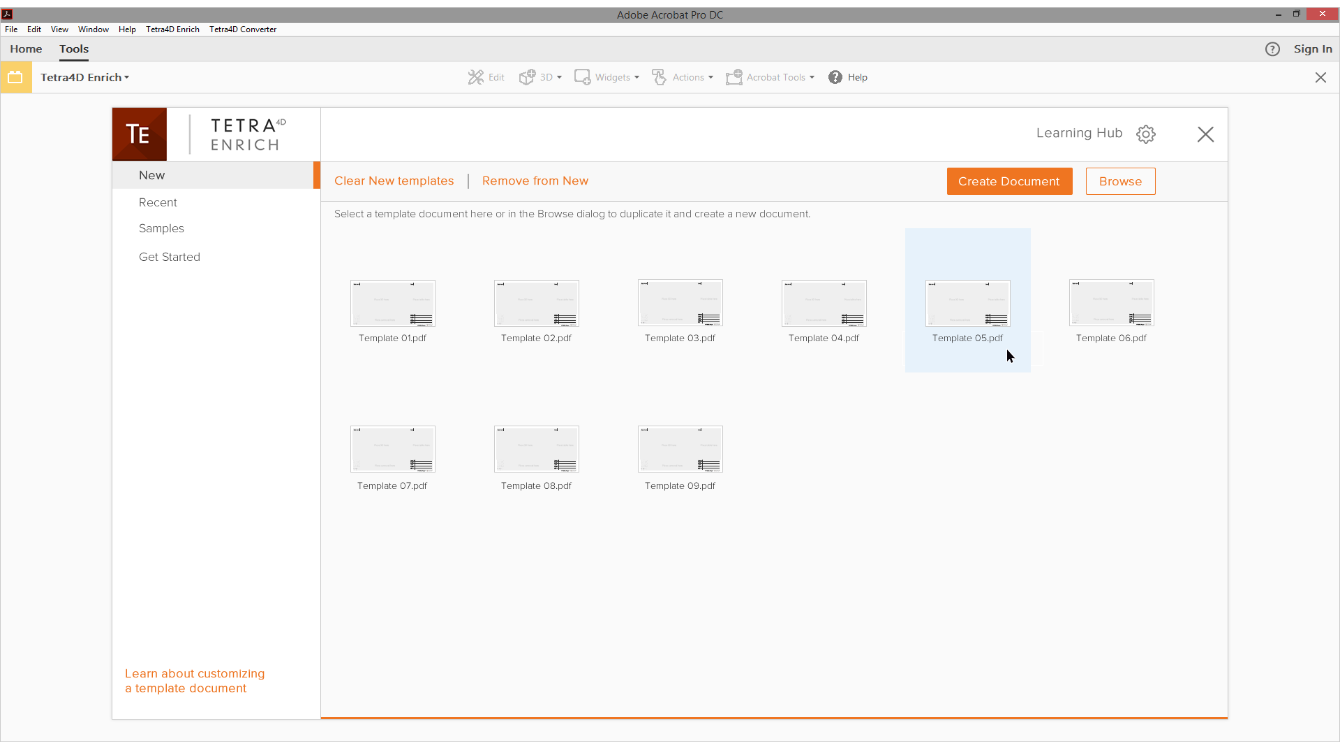Open settings with the gear icon
Image resolution: width=1340 pixels, height=750 pixels.
(x=1146, y=134)
